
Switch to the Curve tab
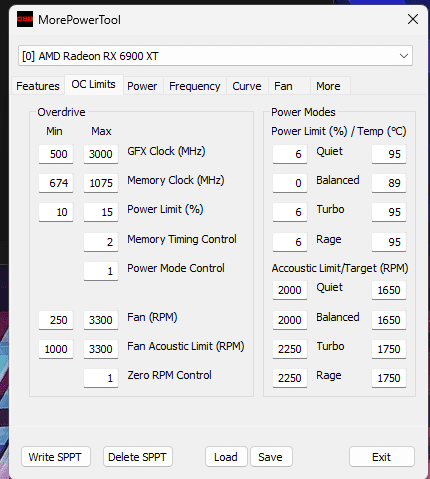(247, 86)
